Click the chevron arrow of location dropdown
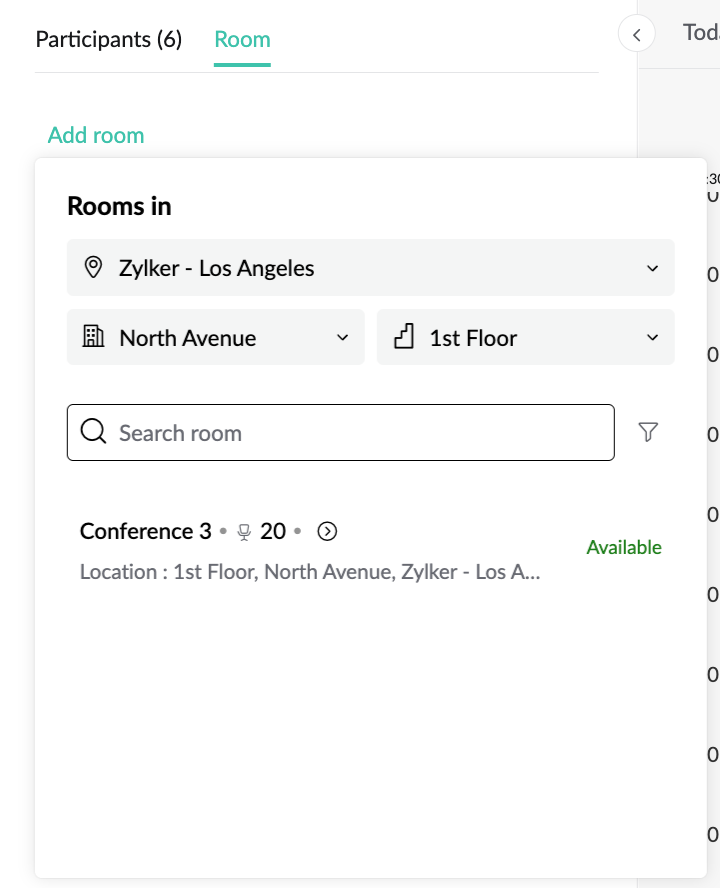 [x=653, y=268]
